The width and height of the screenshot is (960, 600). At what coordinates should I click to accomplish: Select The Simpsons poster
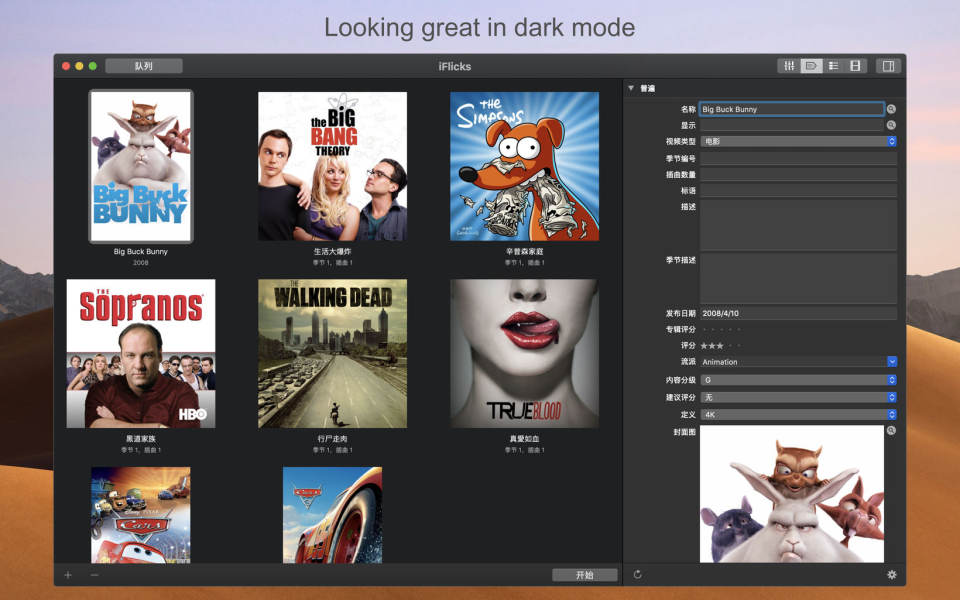pos(525,166)
